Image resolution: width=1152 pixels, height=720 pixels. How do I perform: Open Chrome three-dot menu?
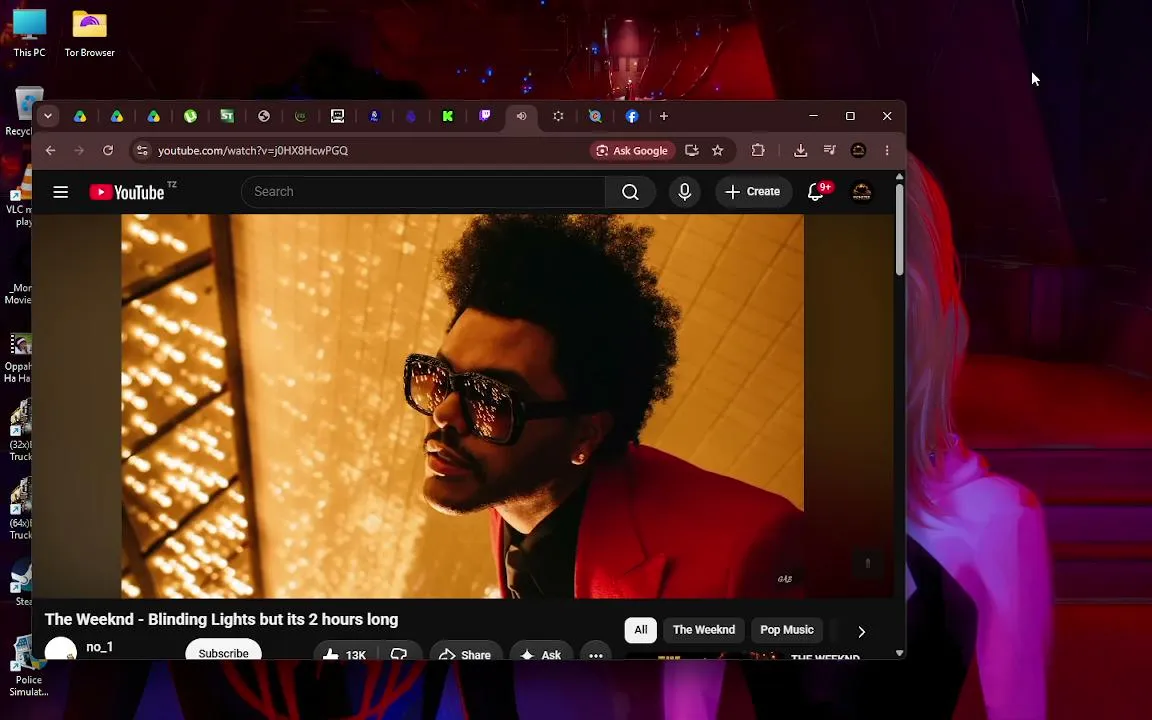point(887,151)
